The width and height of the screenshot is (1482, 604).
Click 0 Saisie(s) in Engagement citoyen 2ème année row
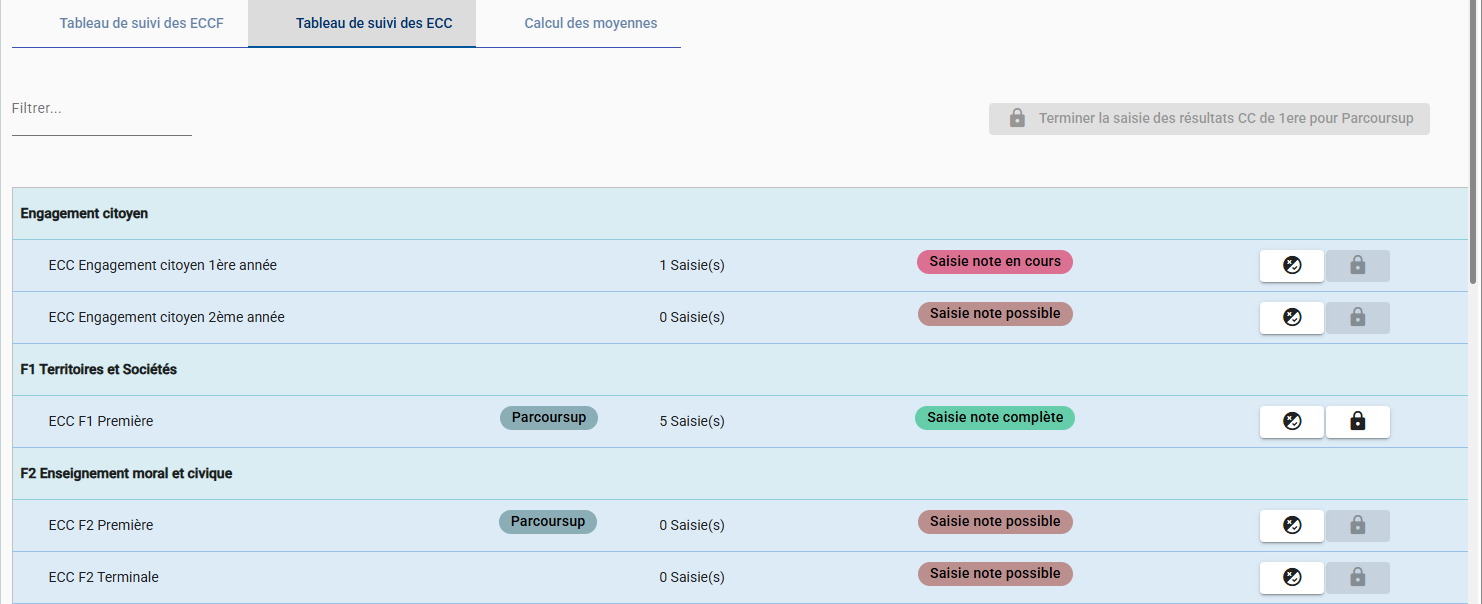click(692, 318)
